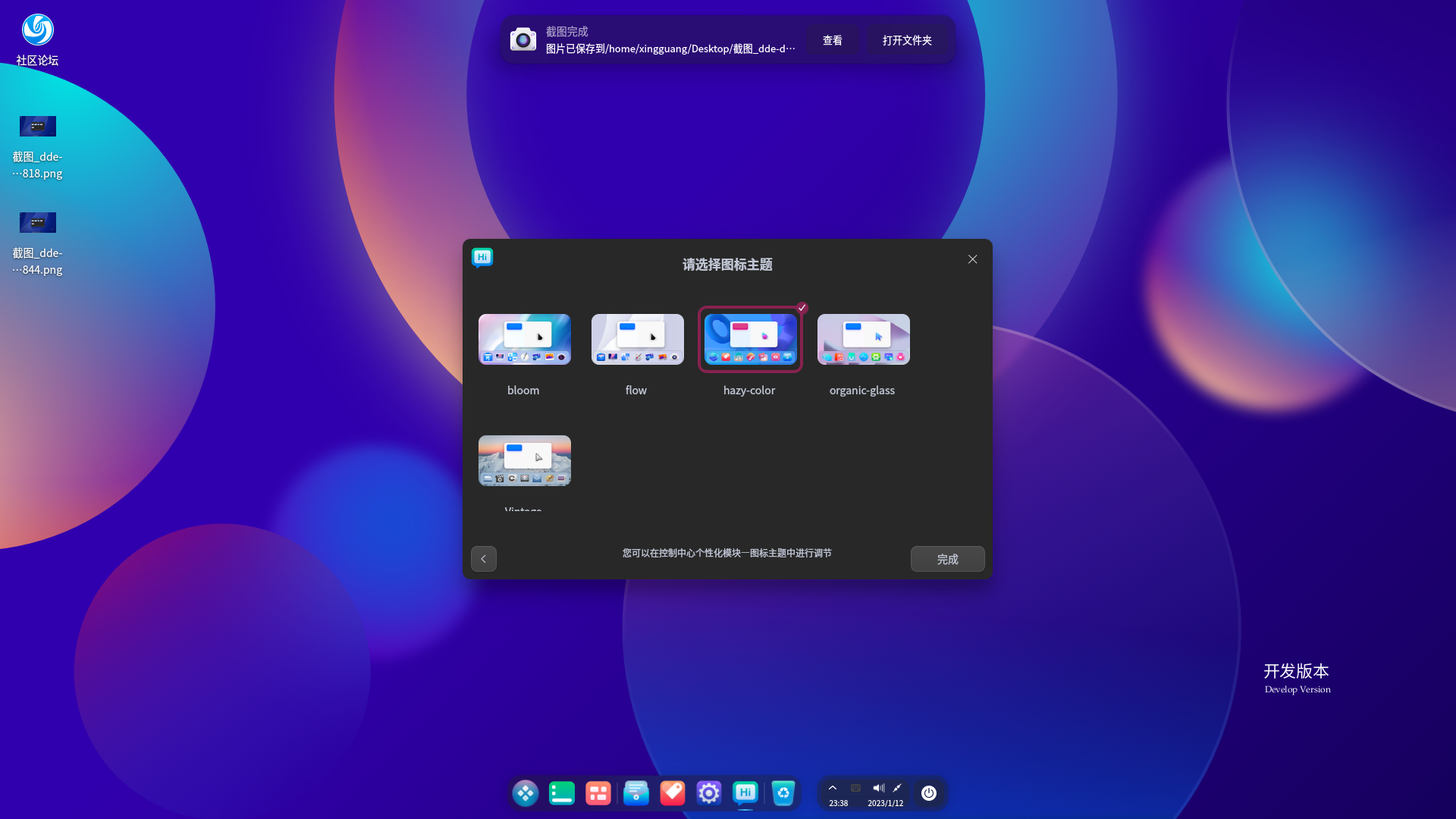Open the trash bin from the dock
Viewport: 1456px width, 819px height.
pyautogui.click(x=783, y=793)
